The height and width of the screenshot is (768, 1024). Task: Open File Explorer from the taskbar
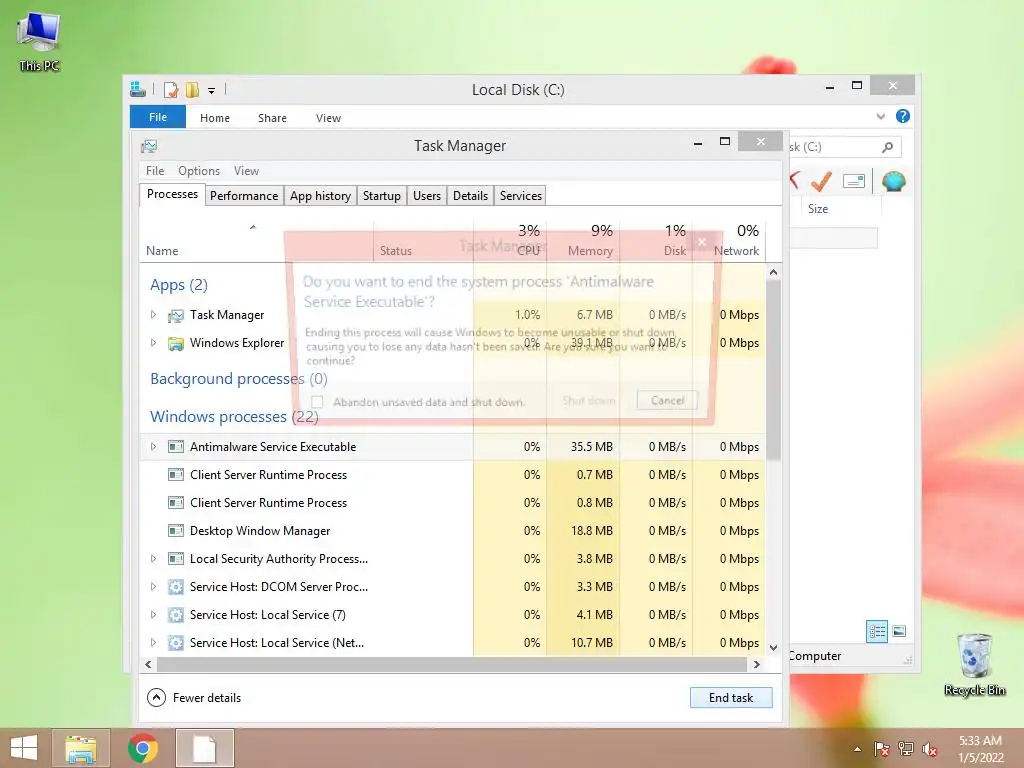pyautogui.click(x=80, y=748)
